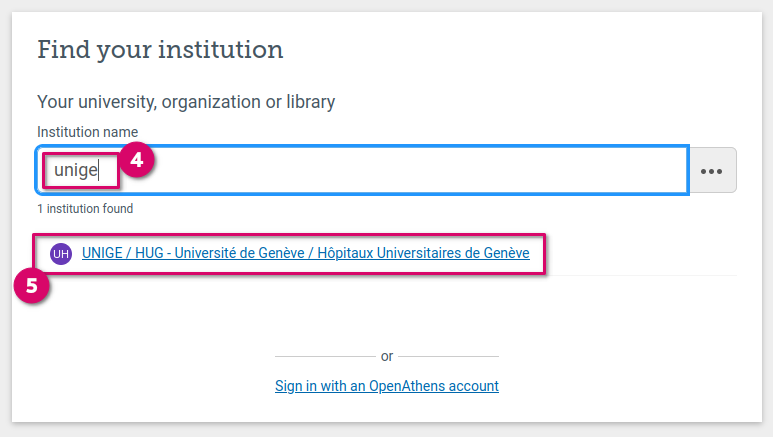773x437 pixels.
Task: Click the "or" separator text
Action: click(387, 356)
